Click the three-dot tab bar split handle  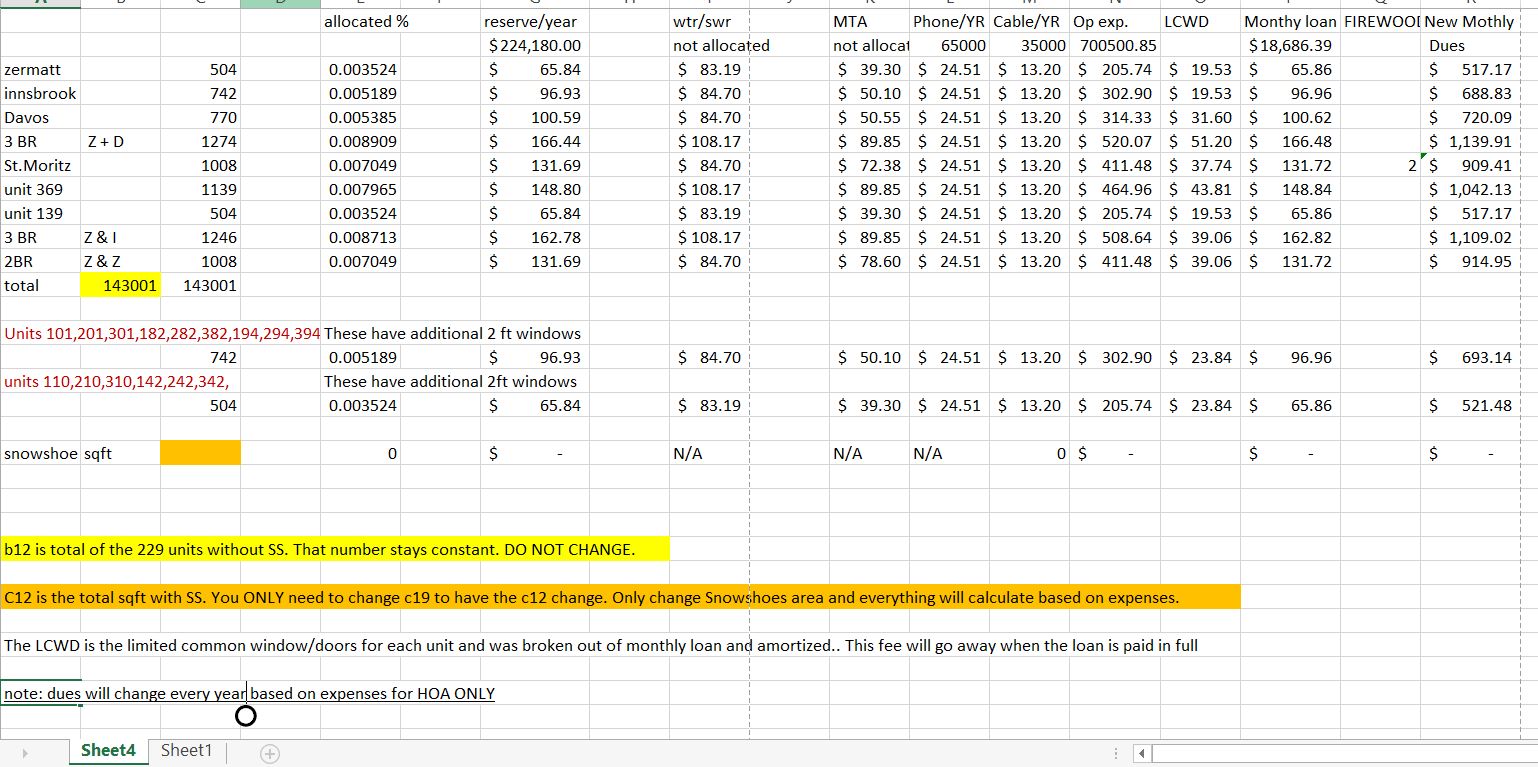(x=1116, y=752)
